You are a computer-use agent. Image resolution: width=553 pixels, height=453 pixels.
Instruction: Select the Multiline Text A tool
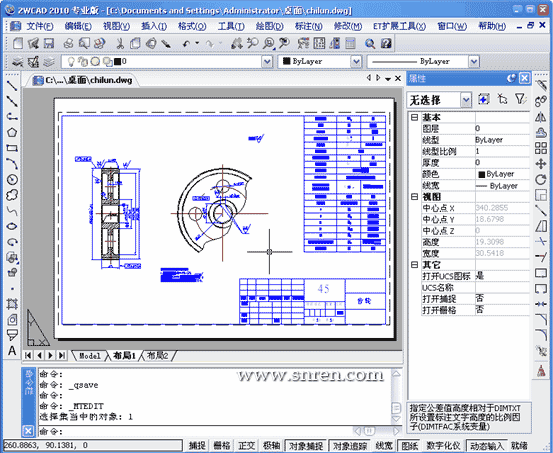12,351
